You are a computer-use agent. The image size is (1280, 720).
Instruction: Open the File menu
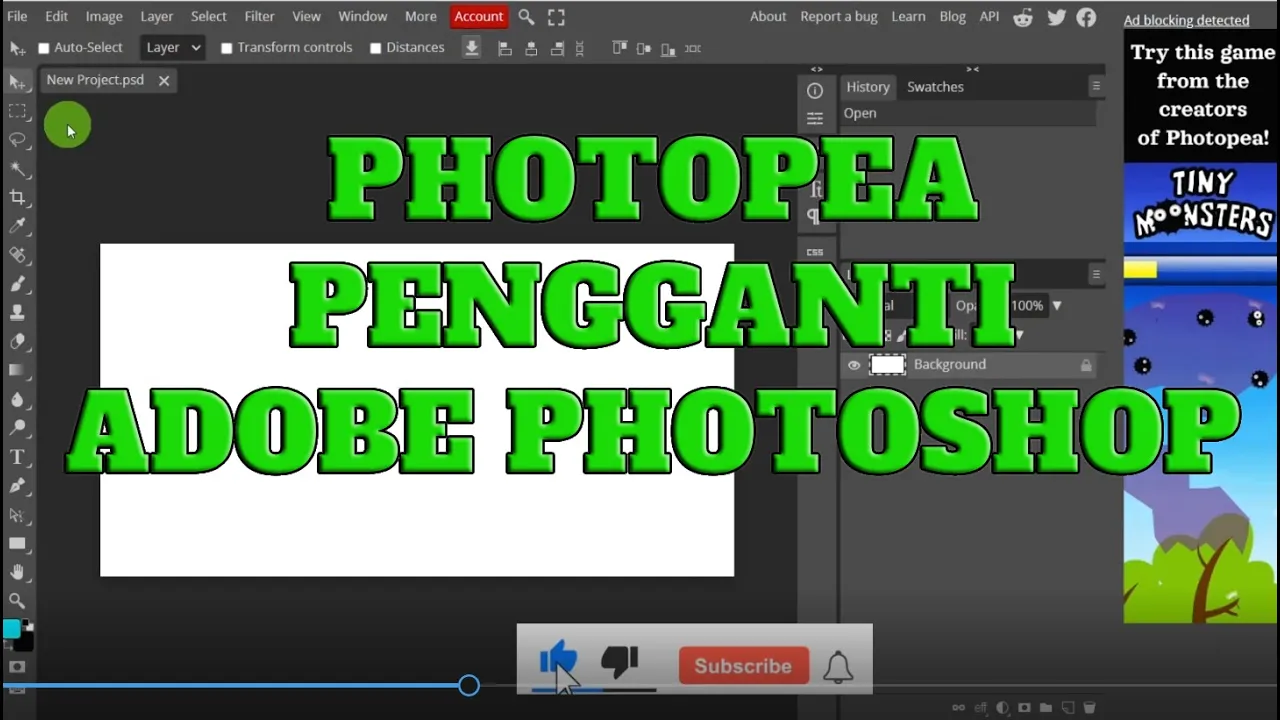17,16
